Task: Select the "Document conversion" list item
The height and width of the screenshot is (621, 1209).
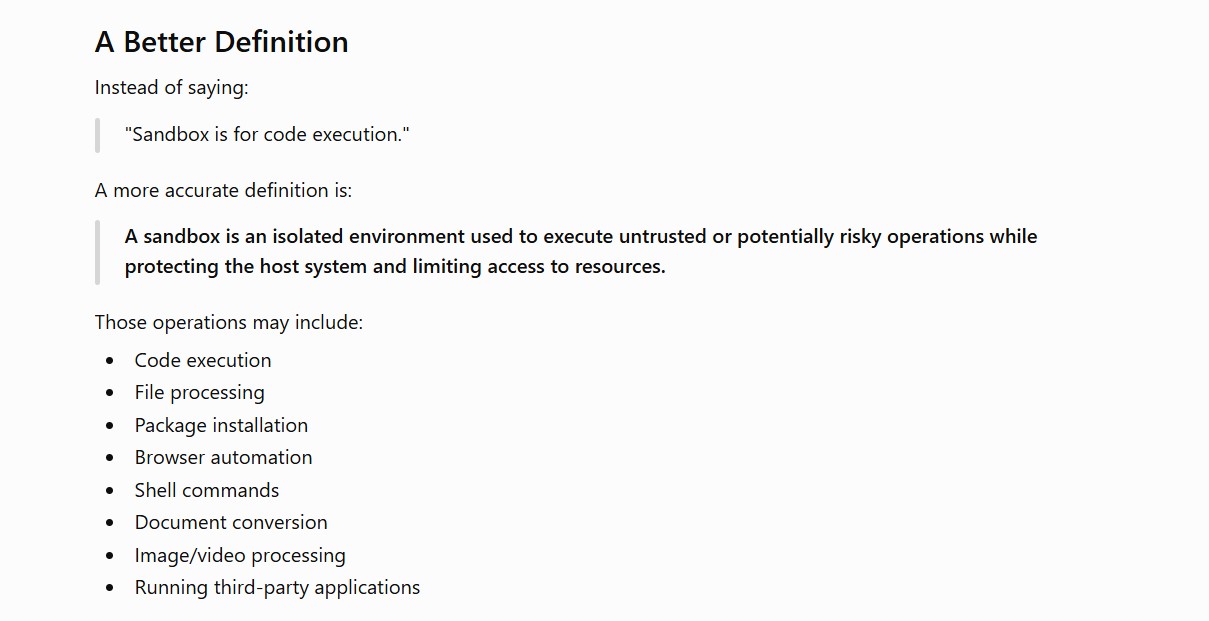Action: pos(231,523)
